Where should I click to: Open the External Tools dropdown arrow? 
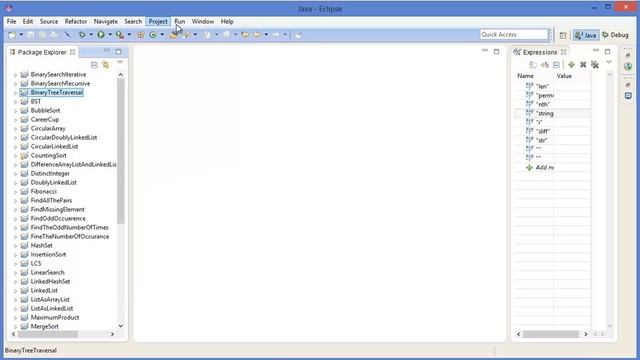[129, 35]
